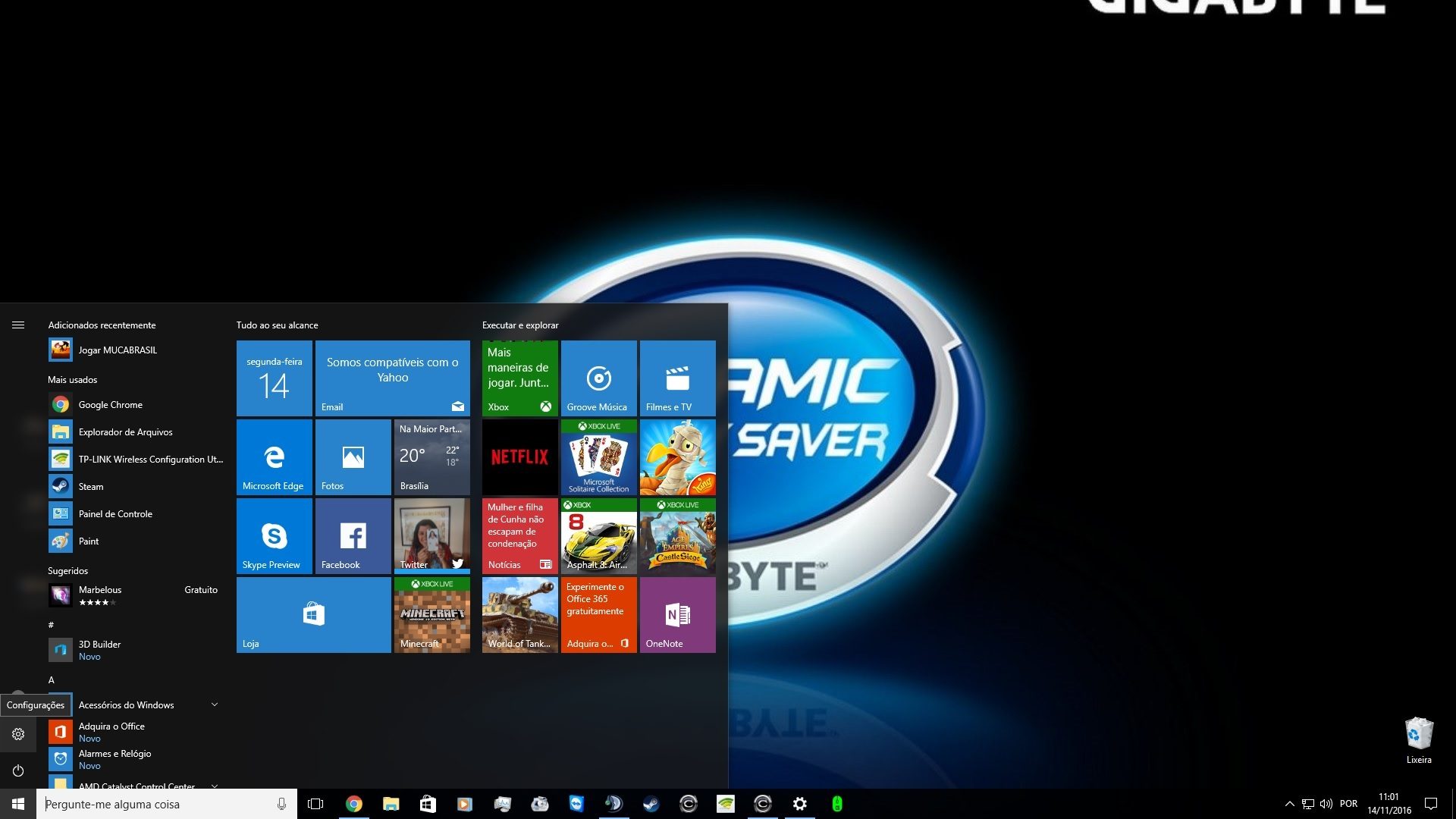Show hidden system tray icons
Viewport: 1456px width, 819px height.
click(x=1290, y=804)
